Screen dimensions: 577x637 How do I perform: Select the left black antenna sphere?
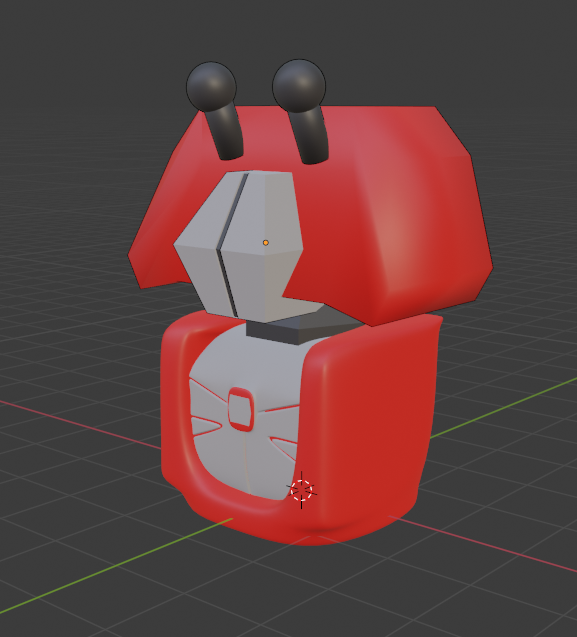(211, 87)
